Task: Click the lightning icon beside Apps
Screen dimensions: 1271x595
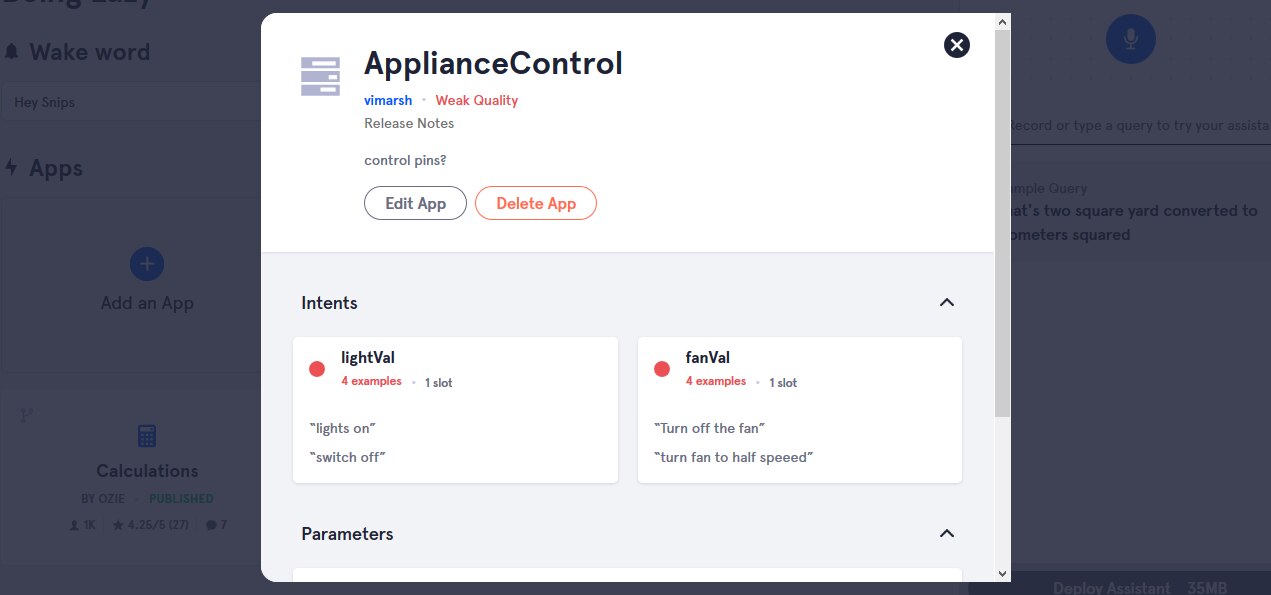Action: (x=12, y=168)
